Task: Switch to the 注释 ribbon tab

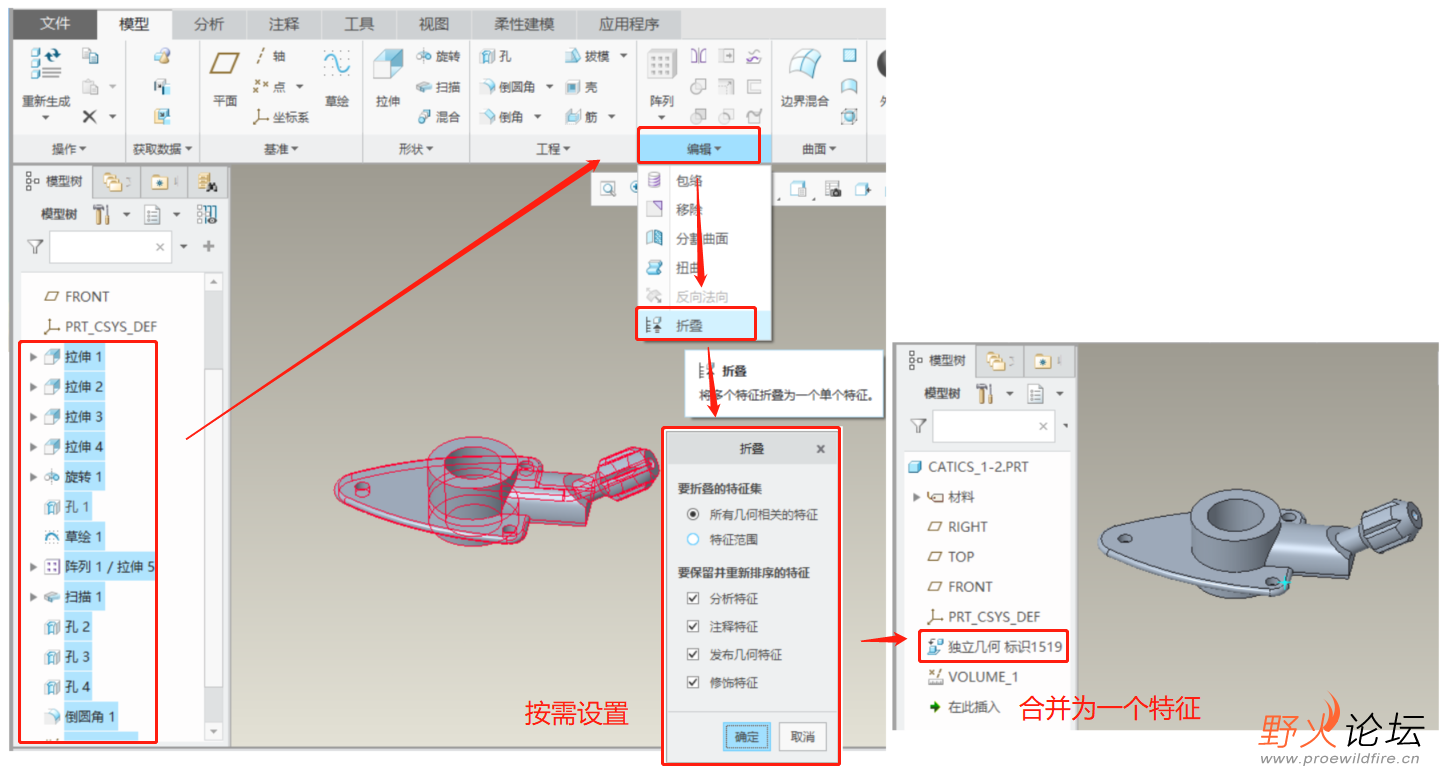Action: [x=284, y=24]
